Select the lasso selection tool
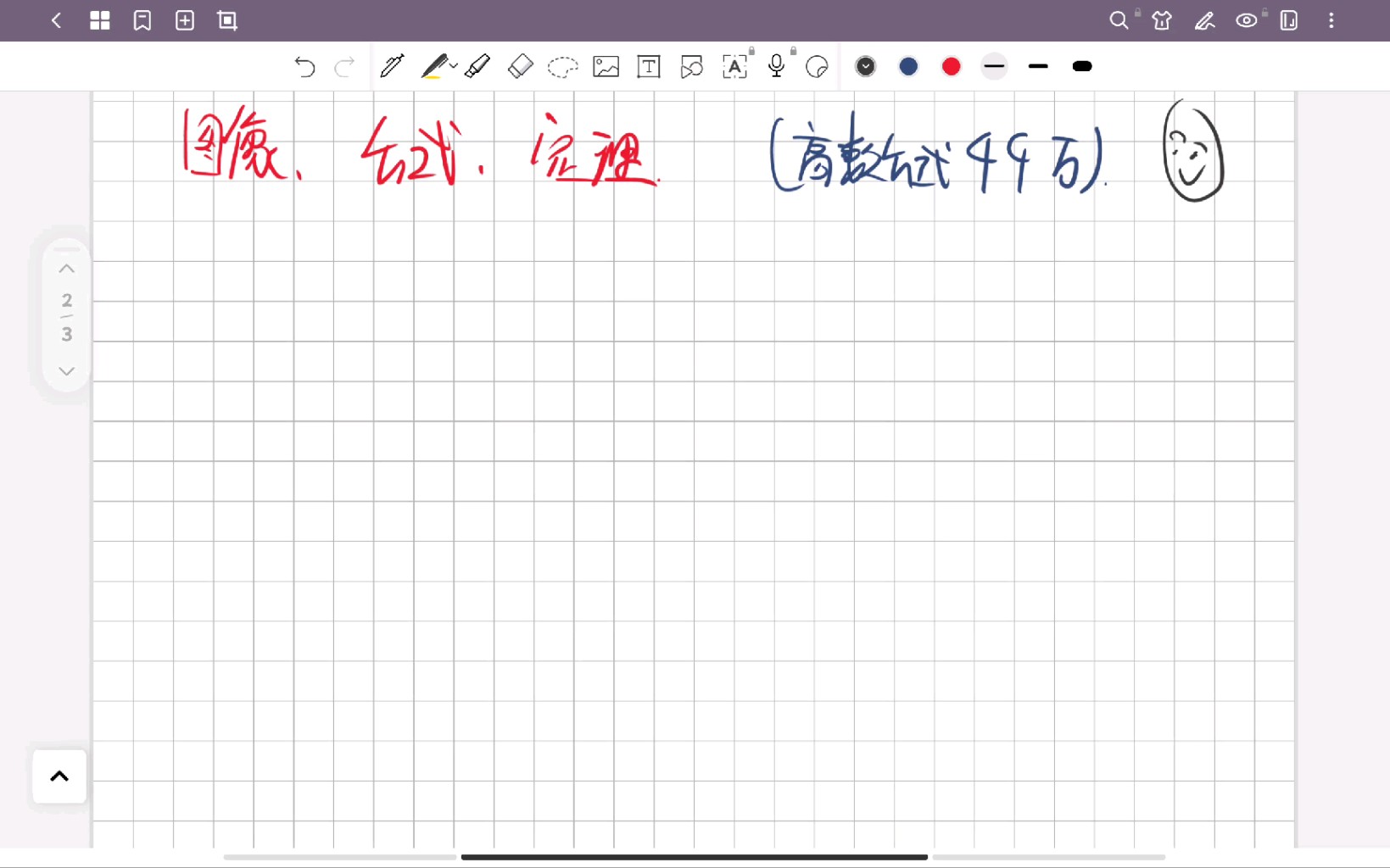 (x=562, y=66)
